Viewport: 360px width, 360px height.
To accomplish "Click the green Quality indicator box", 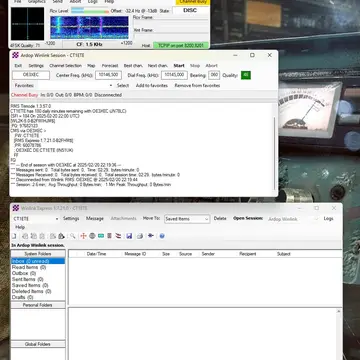I will coord(246,75).
